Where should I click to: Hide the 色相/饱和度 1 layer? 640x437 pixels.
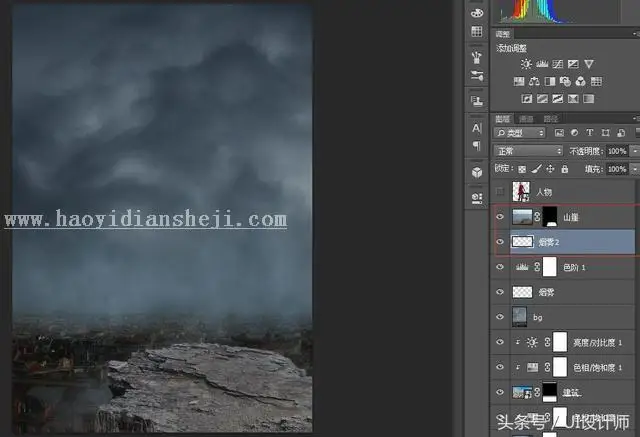point(500,367)
